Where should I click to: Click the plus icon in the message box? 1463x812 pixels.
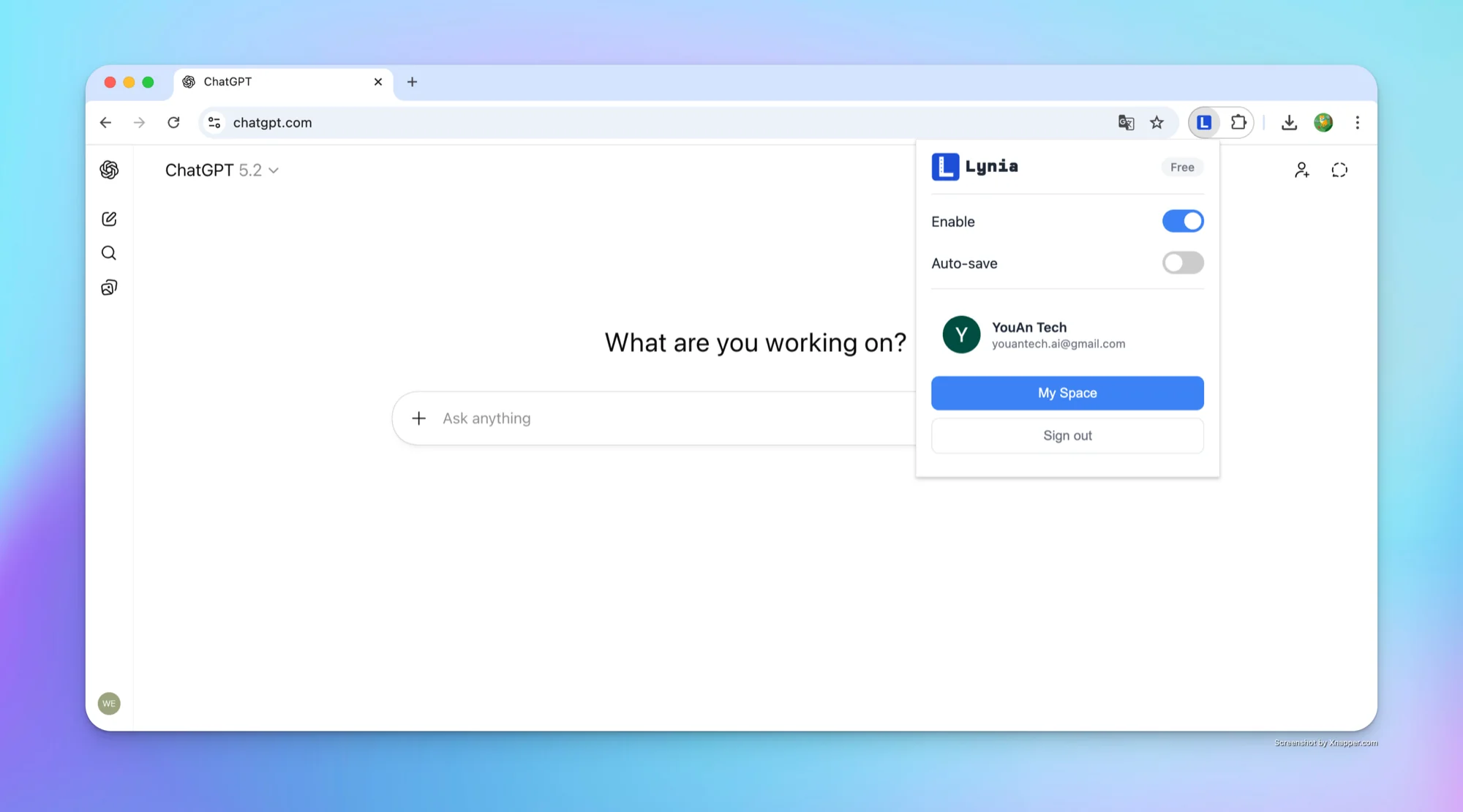point(418,418)
